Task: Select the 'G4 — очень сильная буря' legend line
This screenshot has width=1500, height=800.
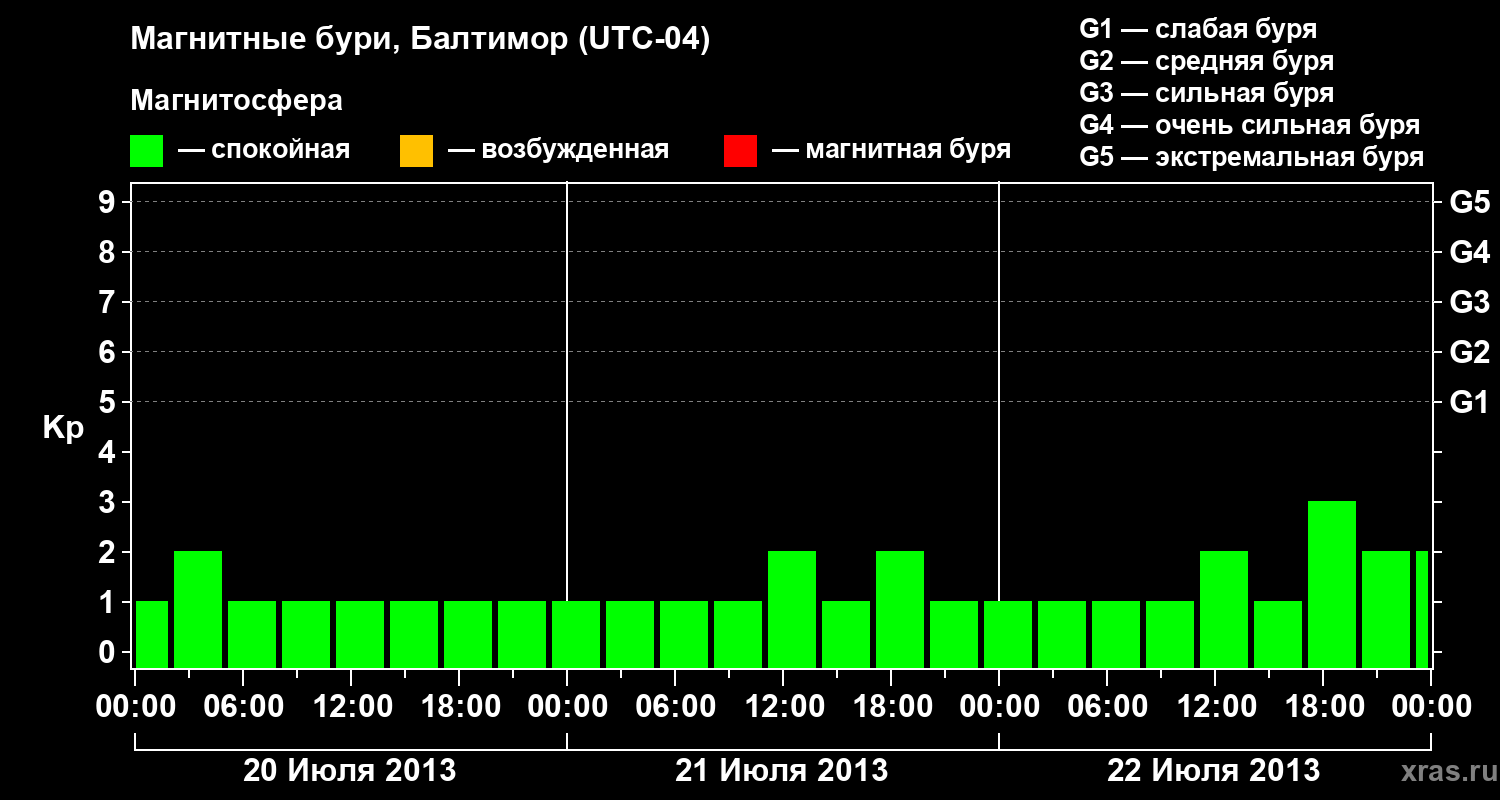Action: (x=1250, y=125)
